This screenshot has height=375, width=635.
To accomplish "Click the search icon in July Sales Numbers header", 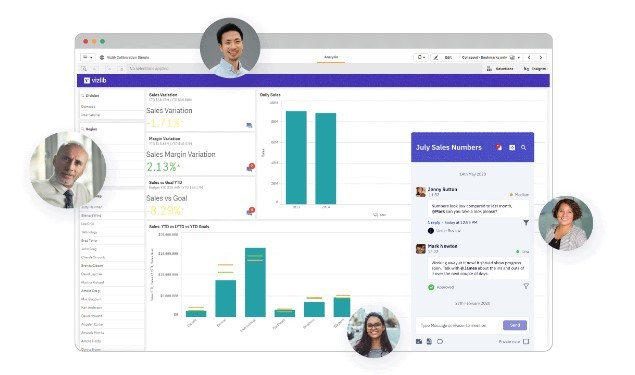I will [x=523, y=148].
